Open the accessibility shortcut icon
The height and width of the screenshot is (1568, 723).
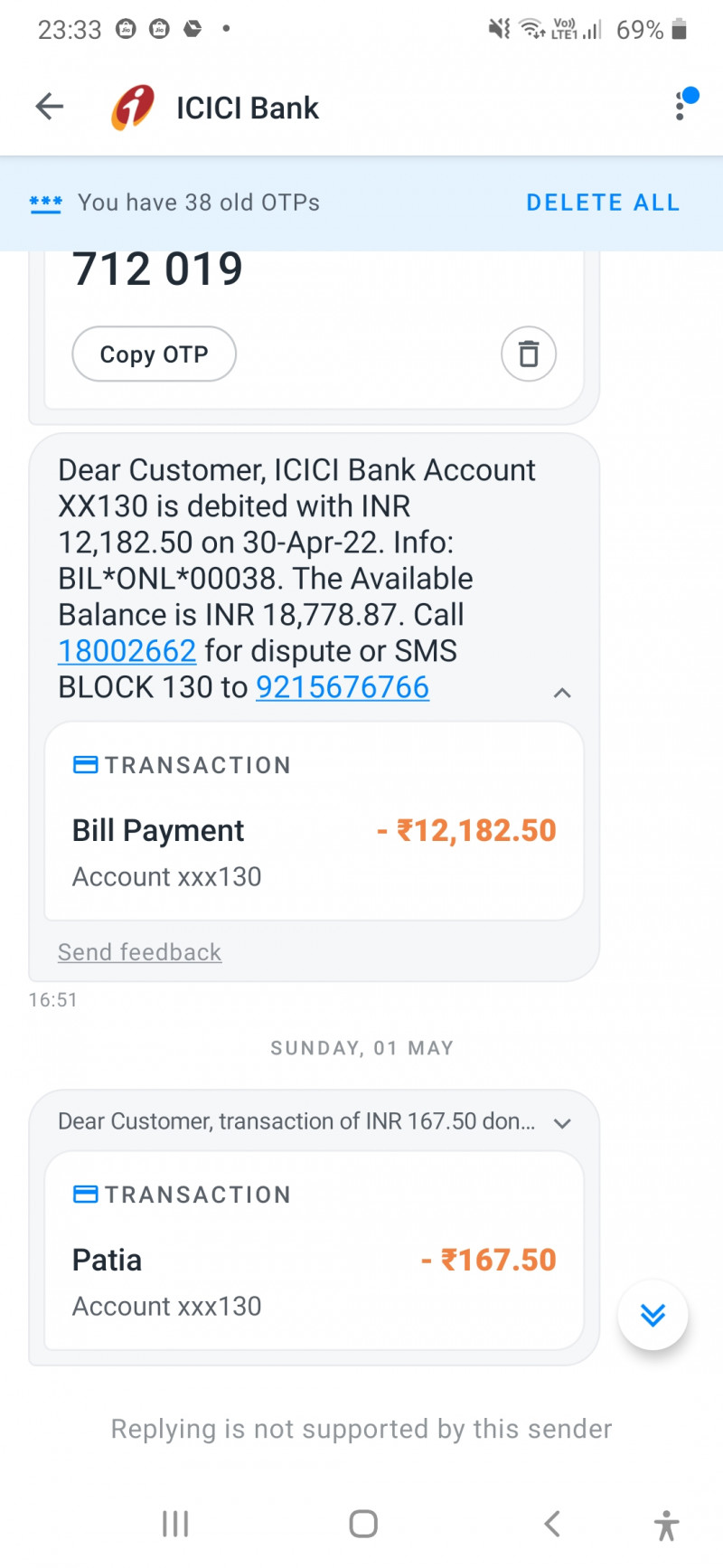pos(666,1525)
